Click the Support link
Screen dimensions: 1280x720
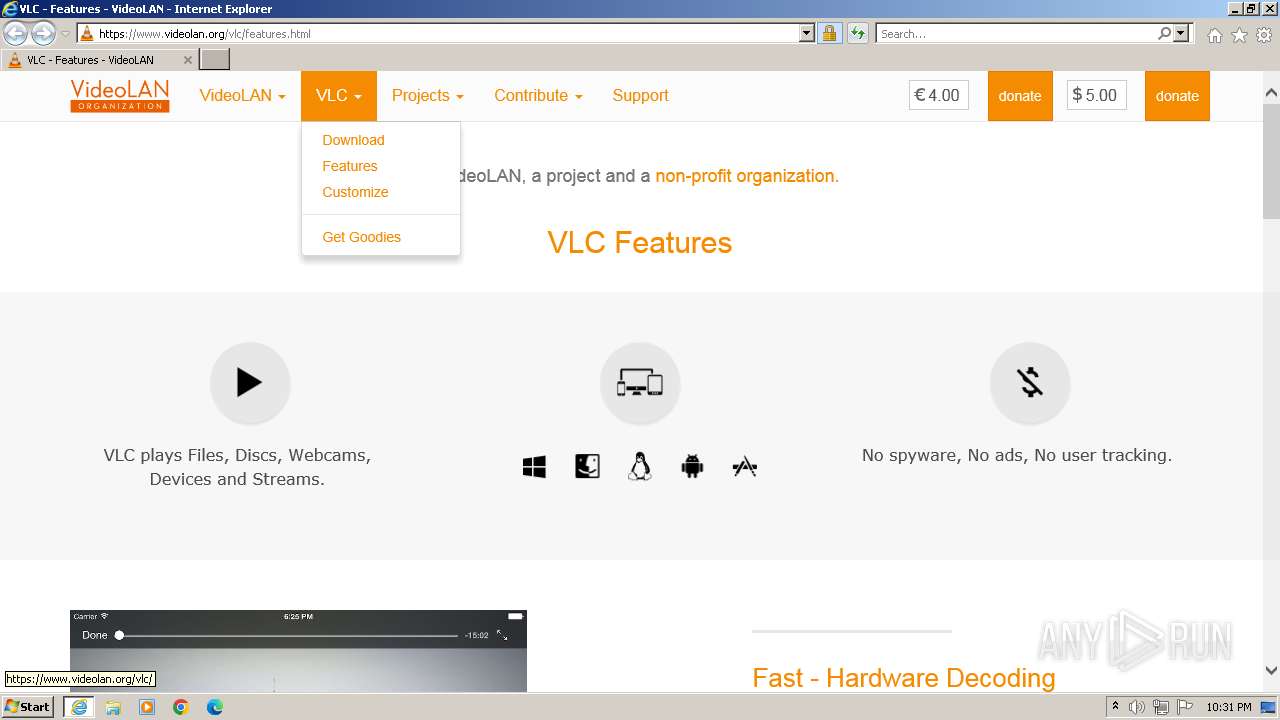click(640, 96)
